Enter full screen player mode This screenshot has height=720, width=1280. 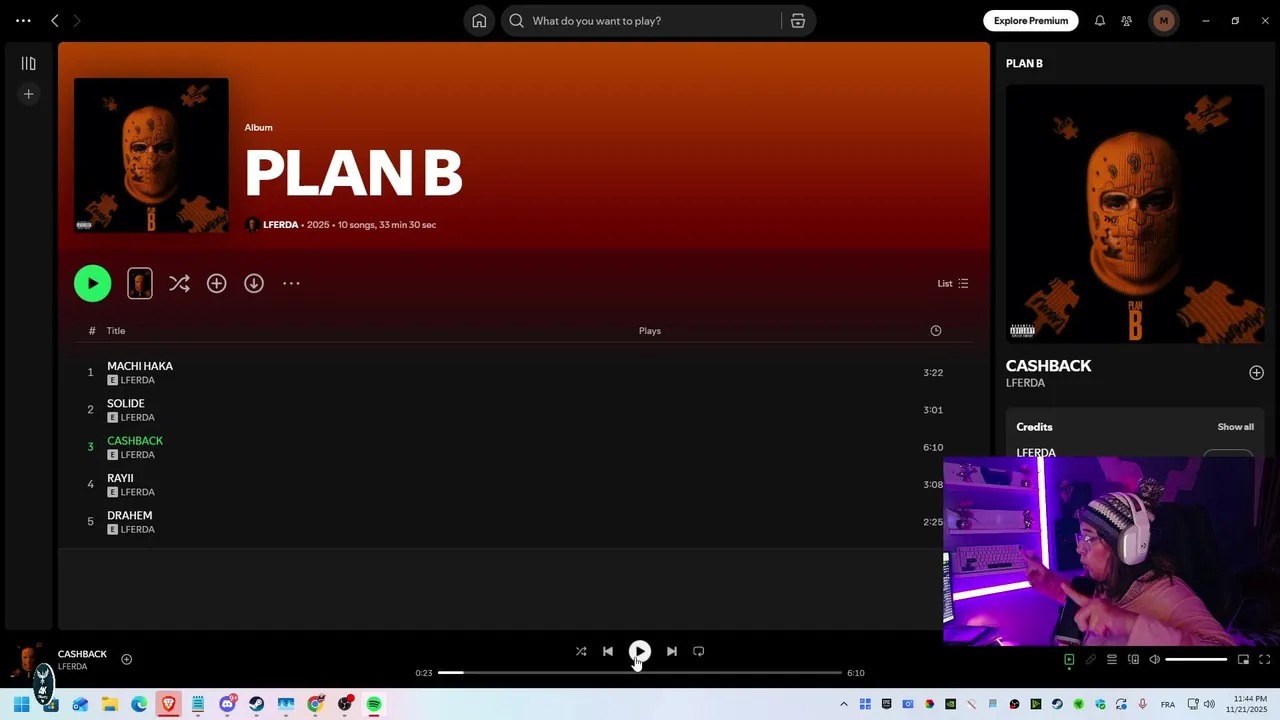click(1264, 660)
